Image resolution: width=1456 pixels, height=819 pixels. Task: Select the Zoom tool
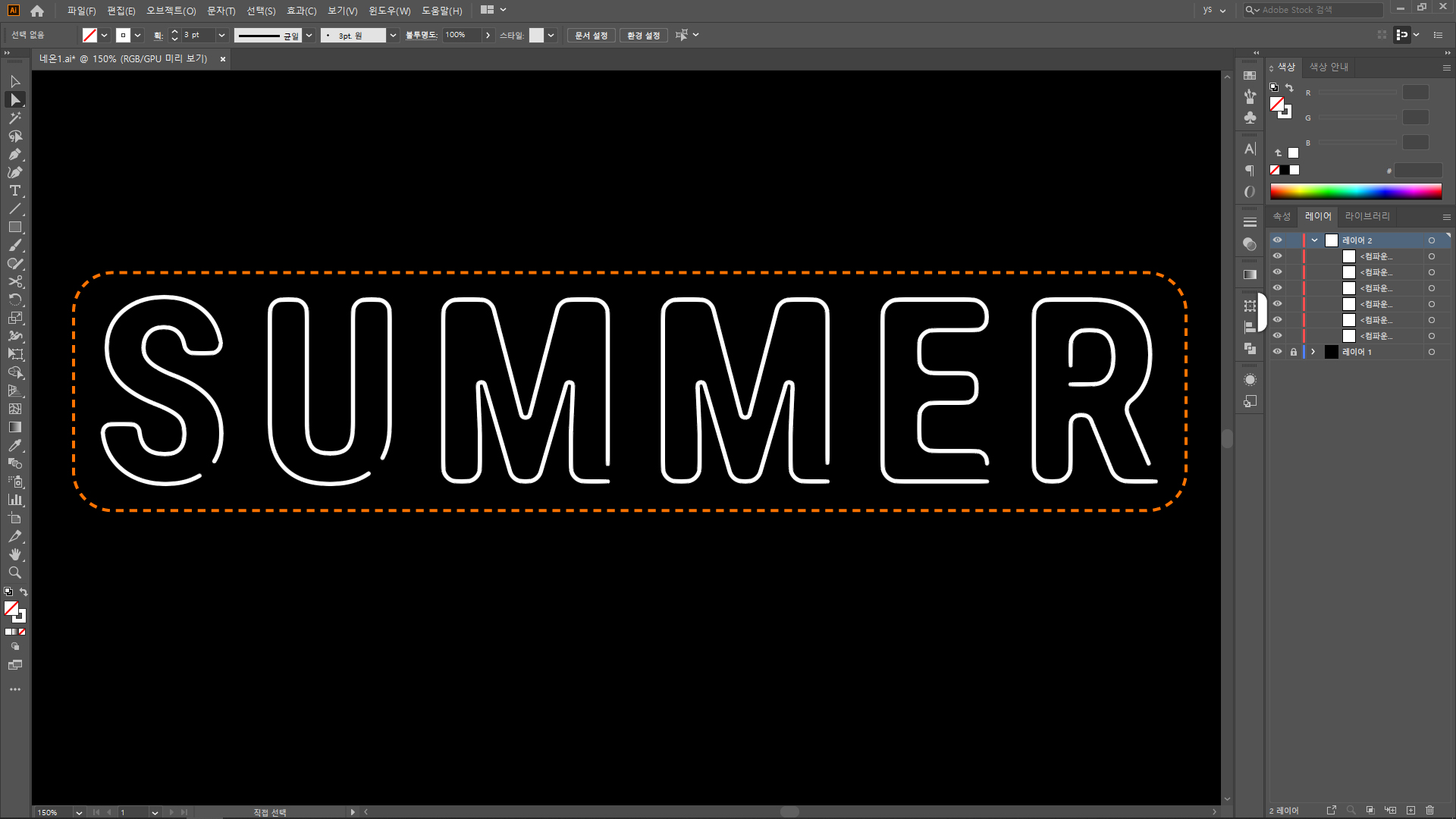14,573
